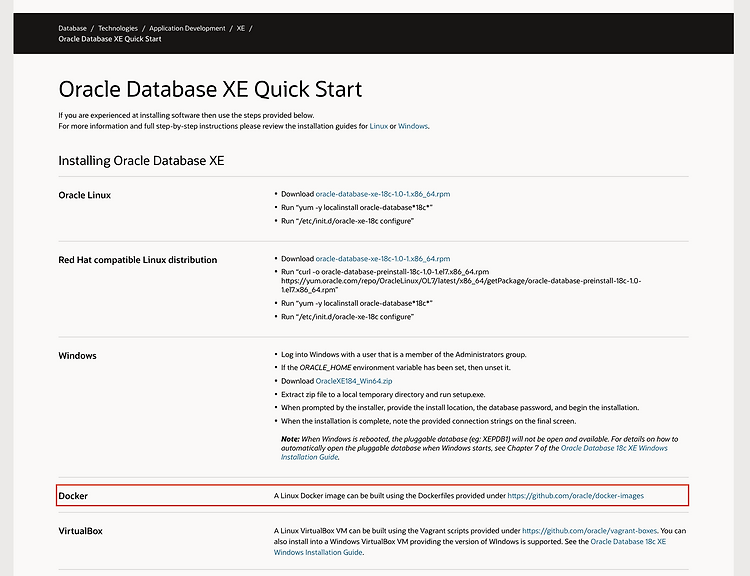Select the Red Hat compatible Linux distribution label

click(138, 260)
